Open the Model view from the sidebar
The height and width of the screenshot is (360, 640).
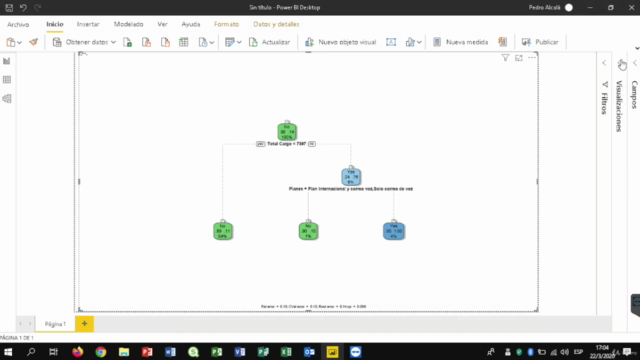coord(7,98)
